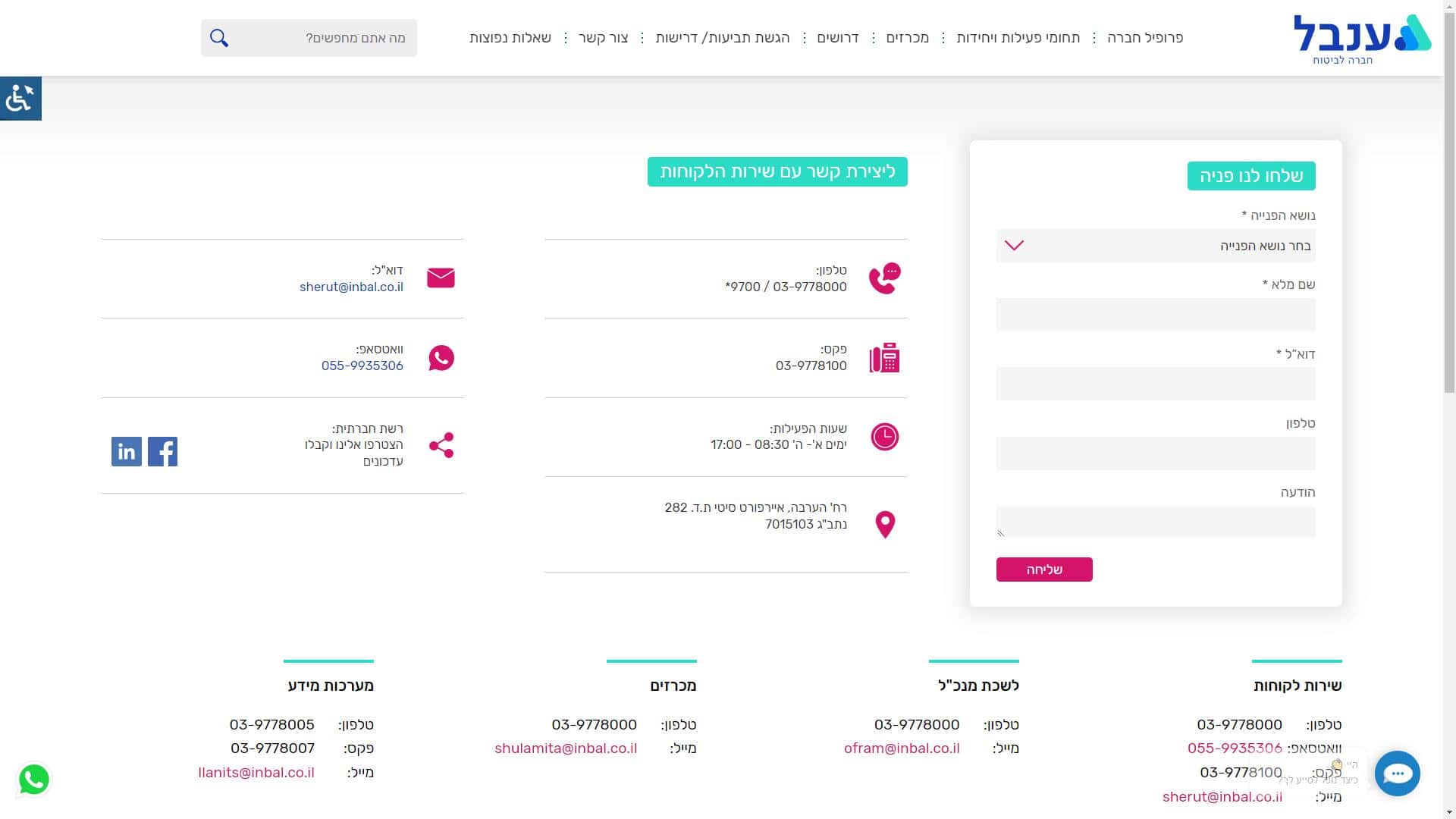Screen dimensions: 1456x819
Task: Click the floating WhatsApp button bottom-left
Action: tap(34, 780)
